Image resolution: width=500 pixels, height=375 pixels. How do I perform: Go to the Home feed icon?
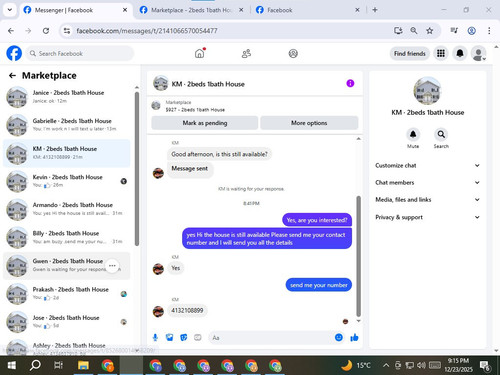200,53
